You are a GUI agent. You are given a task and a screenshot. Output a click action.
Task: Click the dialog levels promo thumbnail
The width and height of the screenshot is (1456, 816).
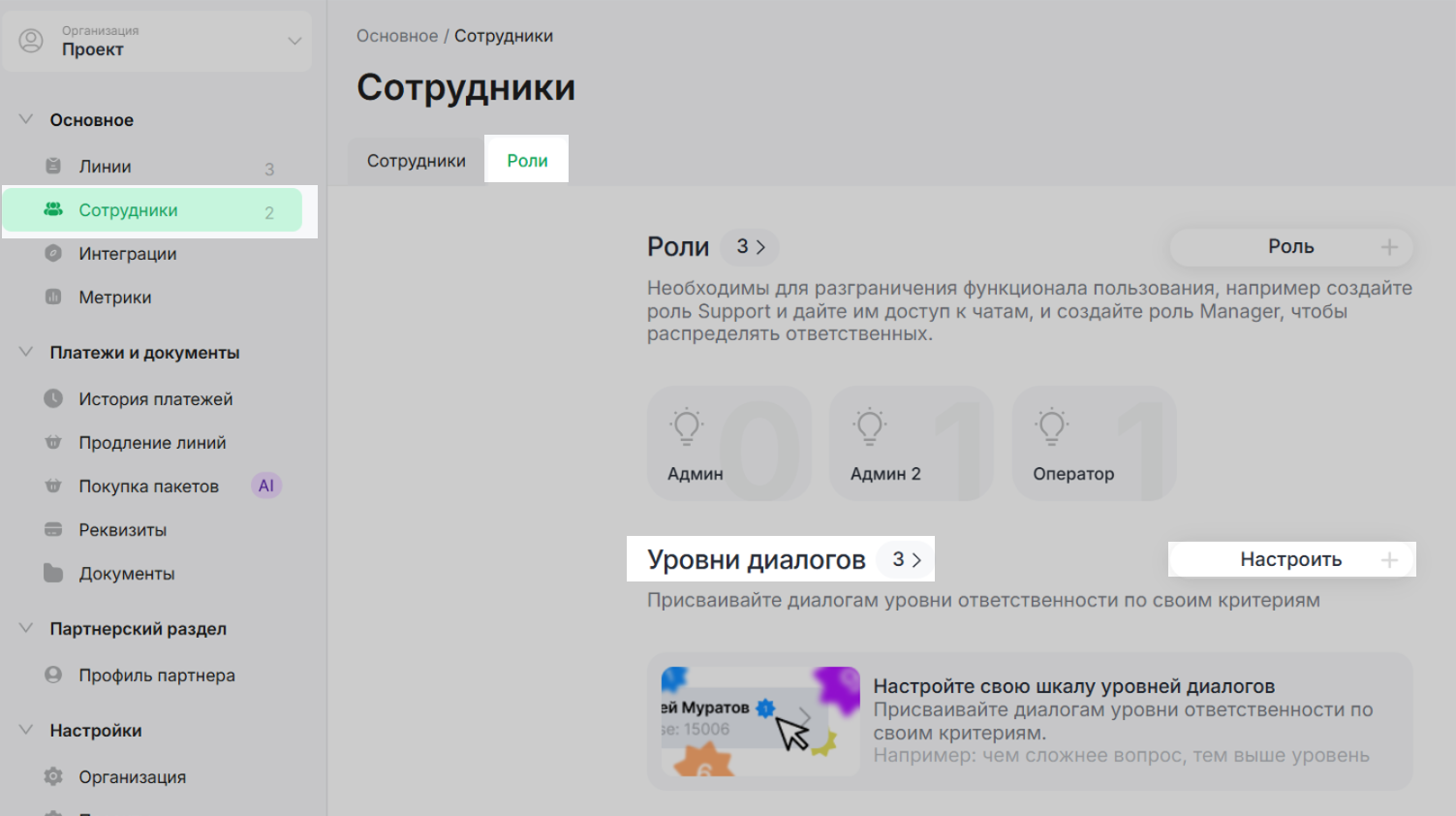coord(759,721)
